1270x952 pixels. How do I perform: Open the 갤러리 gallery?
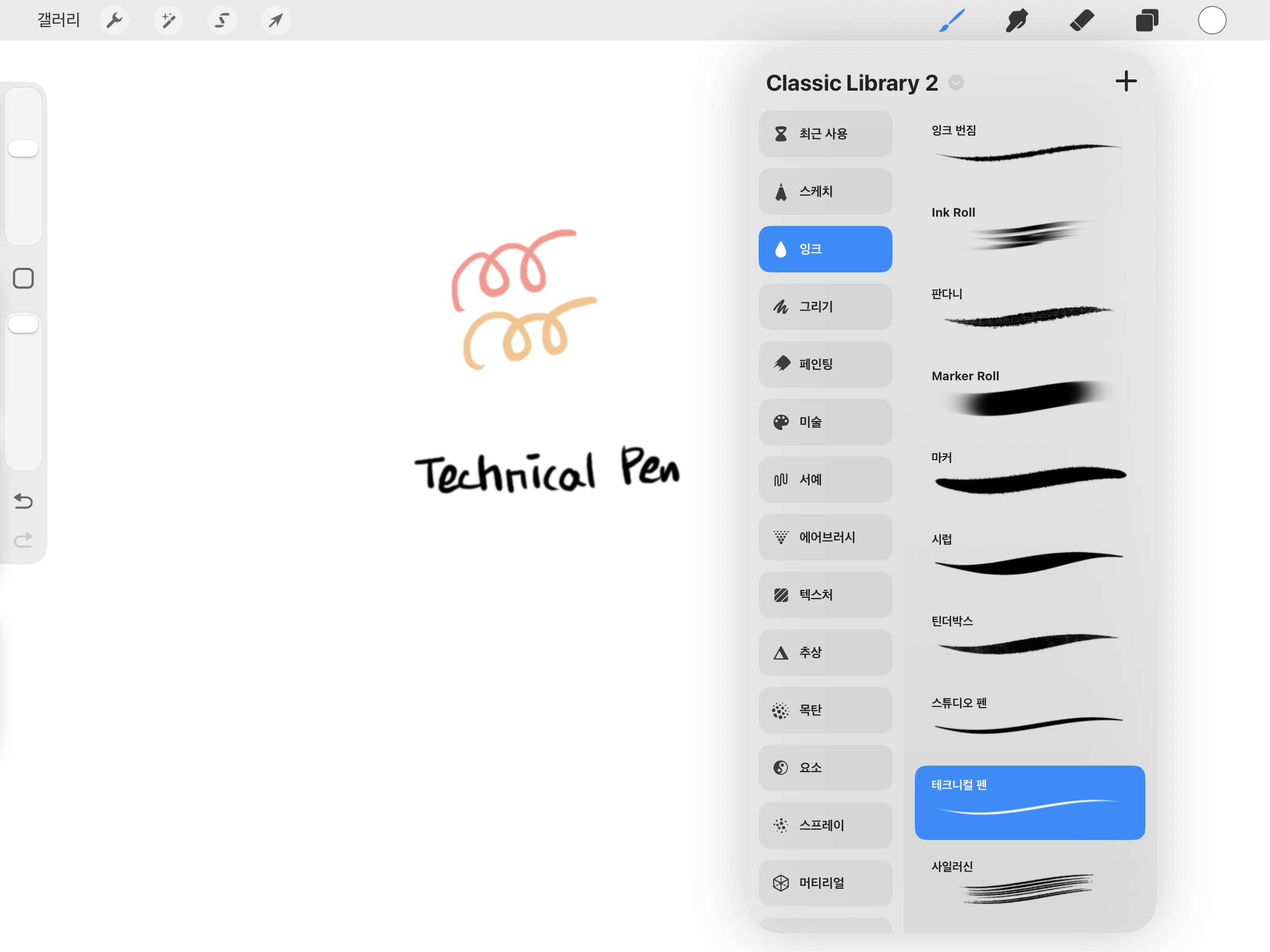coord(58,20)
